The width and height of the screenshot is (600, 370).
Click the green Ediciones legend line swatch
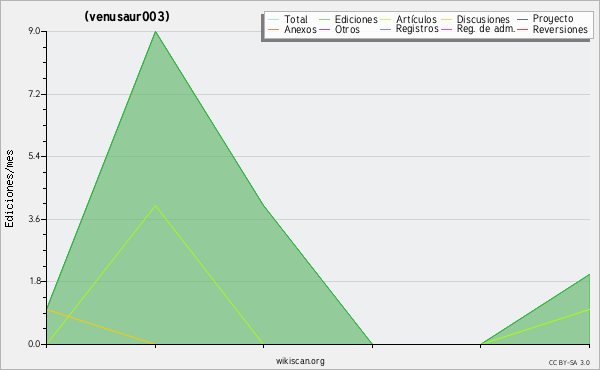[324, 19]
